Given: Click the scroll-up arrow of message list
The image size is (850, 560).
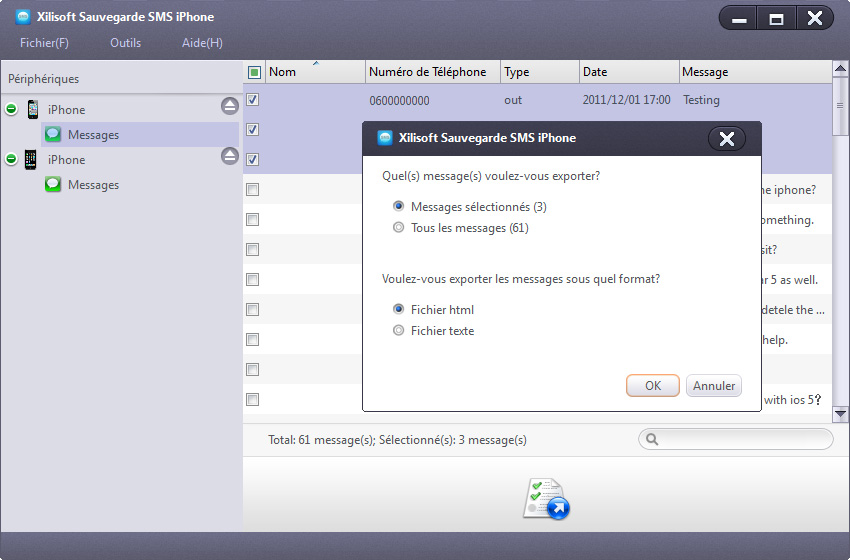Looking at the screenshot, I should (841, 68).
